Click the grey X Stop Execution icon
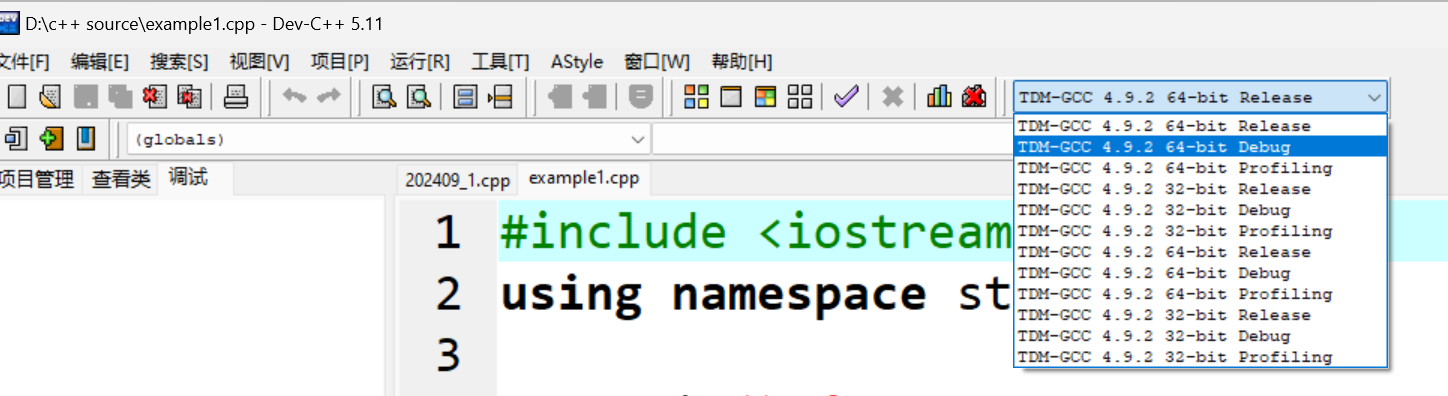1448x396 pixels. pyautogui.click(x=893, y=97)
